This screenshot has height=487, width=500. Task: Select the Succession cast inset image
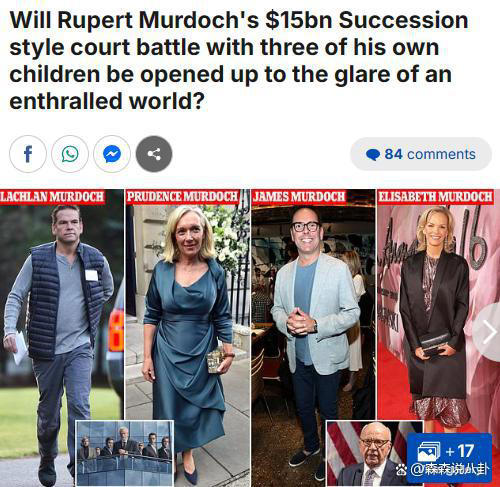pos(125,453)
